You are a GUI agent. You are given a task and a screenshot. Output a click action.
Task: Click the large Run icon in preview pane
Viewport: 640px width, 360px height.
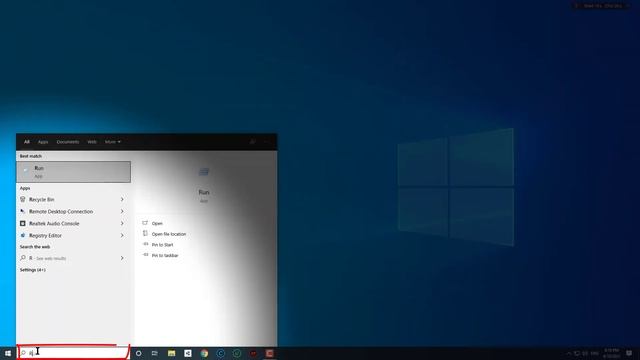click(204, 172)
